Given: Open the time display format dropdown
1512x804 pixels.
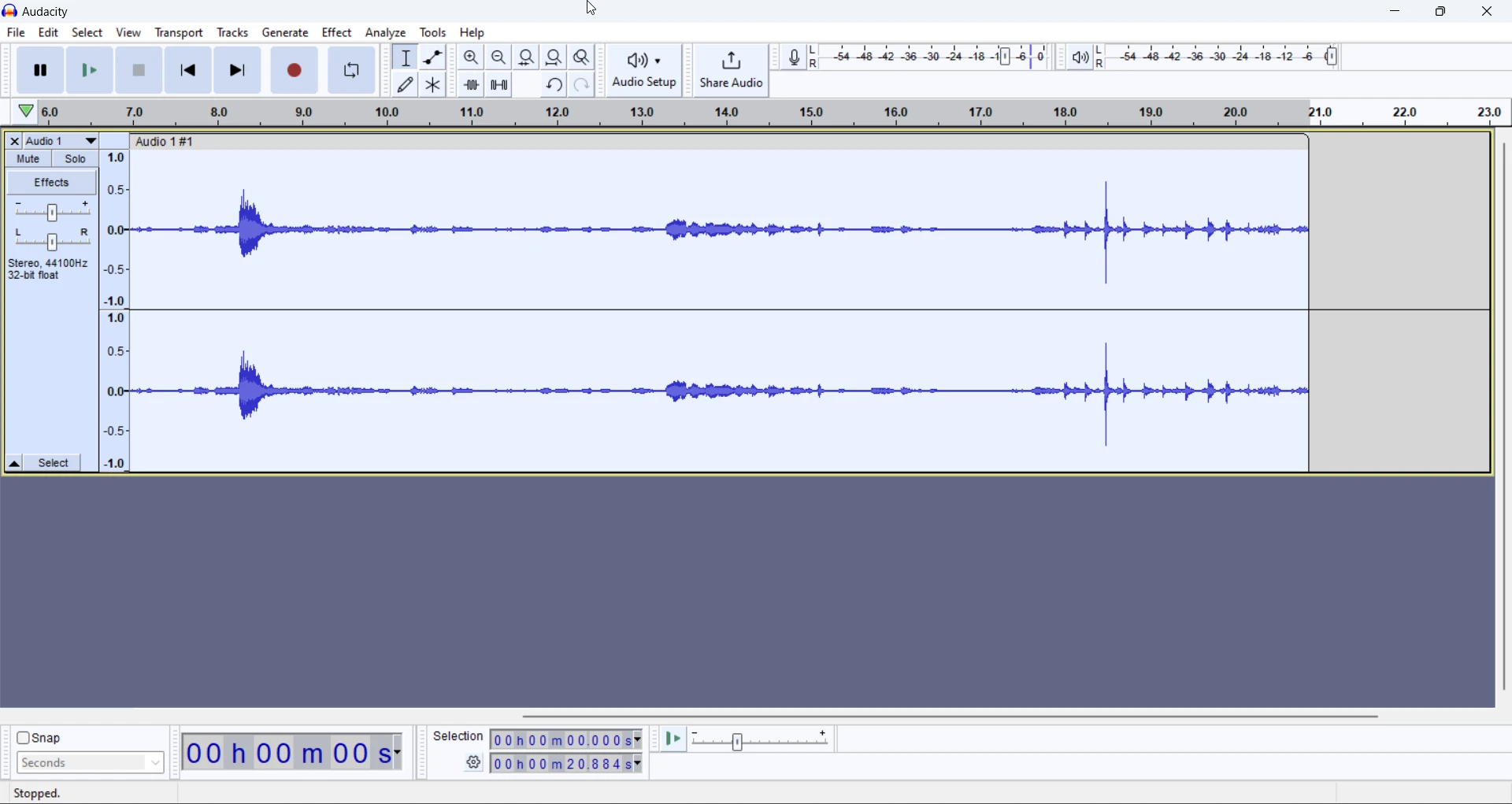Looking at the screenshot, I should coord(398,754).
